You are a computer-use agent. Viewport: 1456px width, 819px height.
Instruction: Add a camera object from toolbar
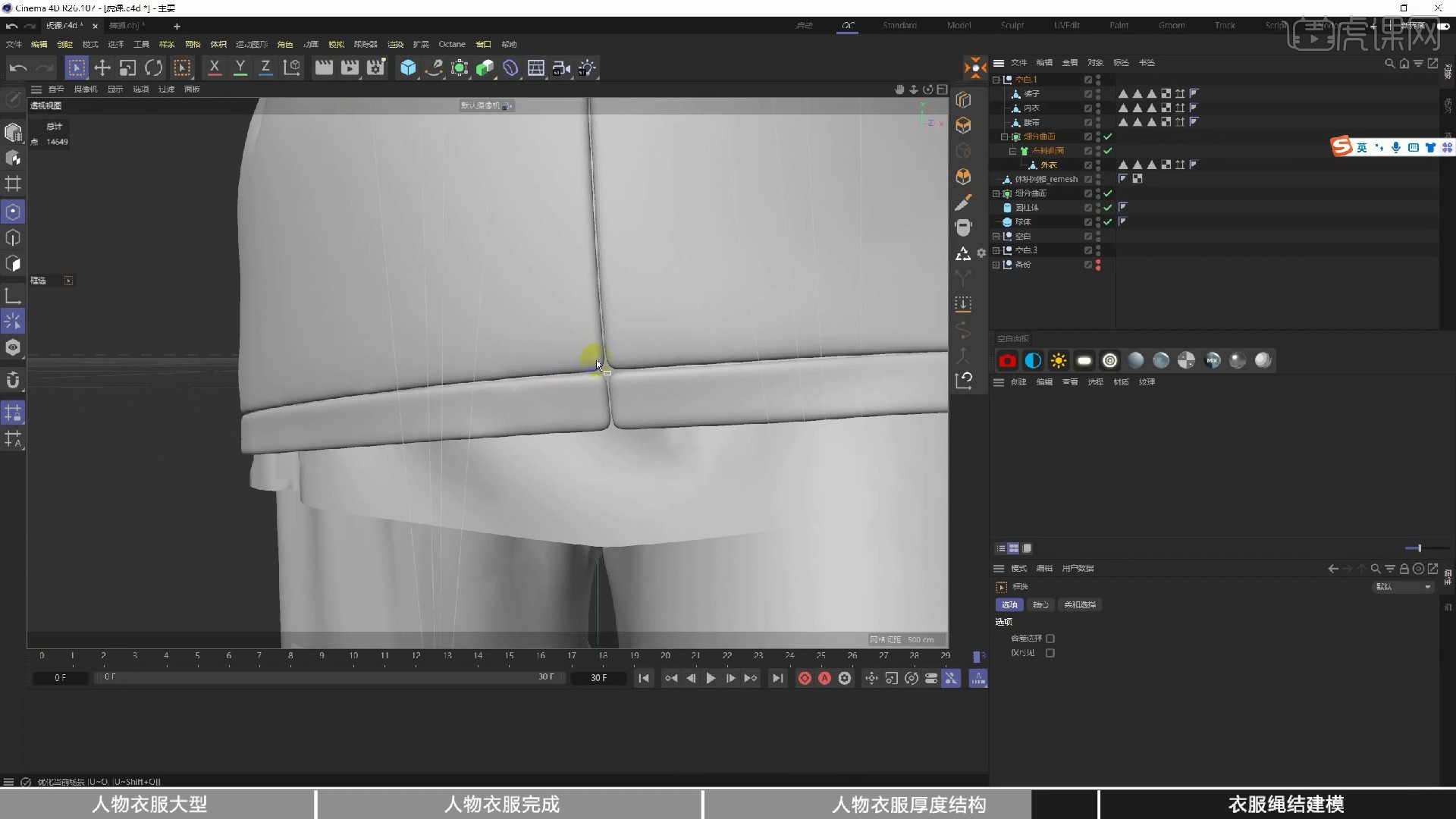pyautogui.click(x=561, y=68)
